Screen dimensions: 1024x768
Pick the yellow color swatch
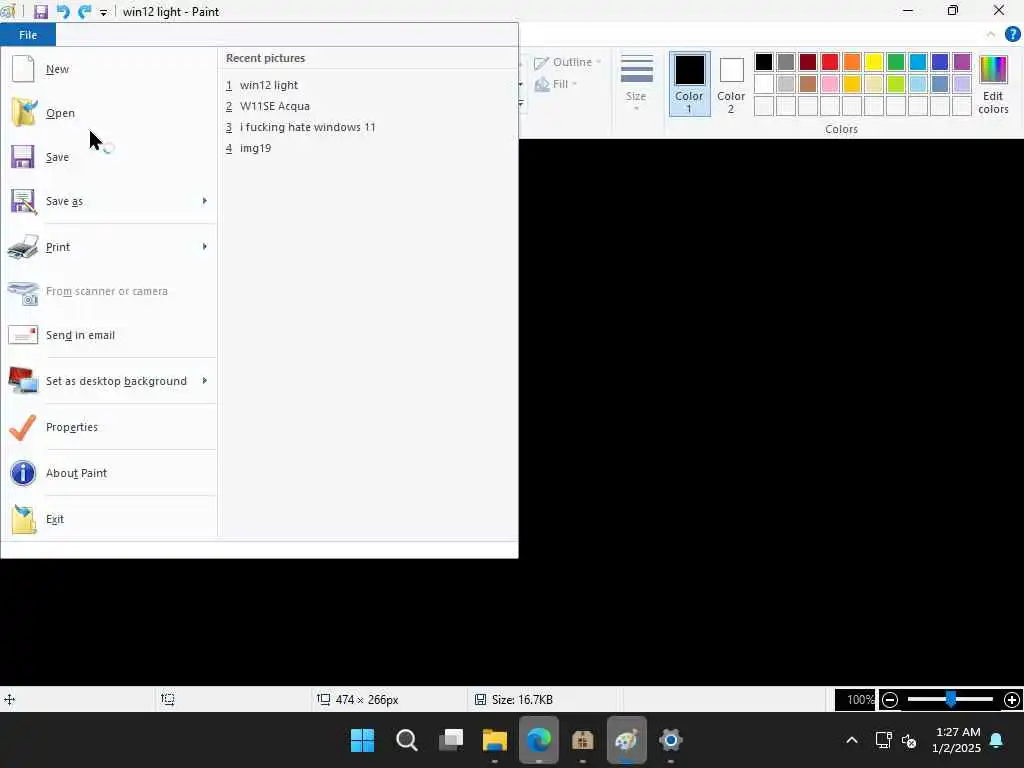tap(874, 62)
